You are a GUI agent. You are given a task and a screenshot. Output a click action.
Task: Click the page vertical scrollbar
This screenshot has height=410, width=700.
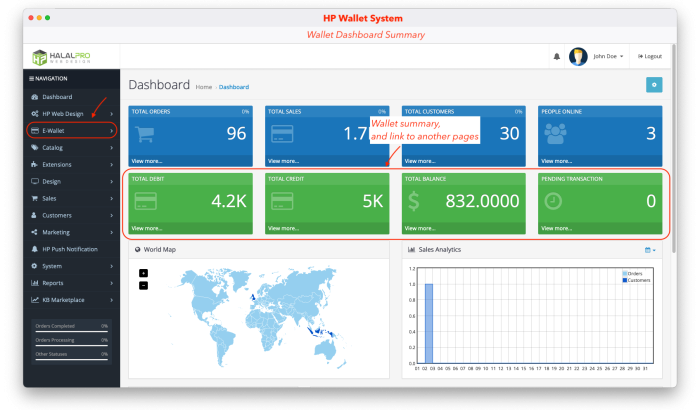pos(673,147)
